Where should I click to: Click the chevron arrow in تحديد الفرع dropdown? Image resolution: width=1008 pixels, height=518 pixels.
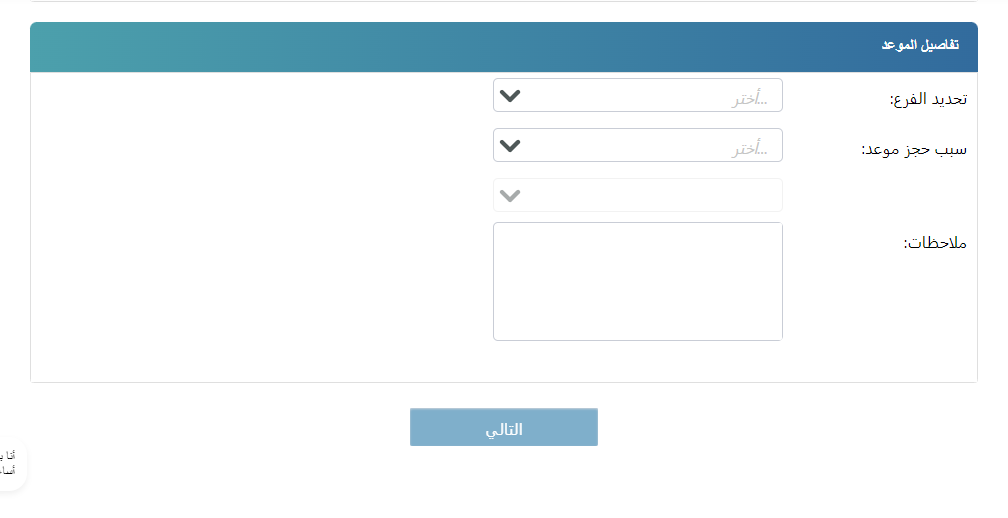point(510,96)
